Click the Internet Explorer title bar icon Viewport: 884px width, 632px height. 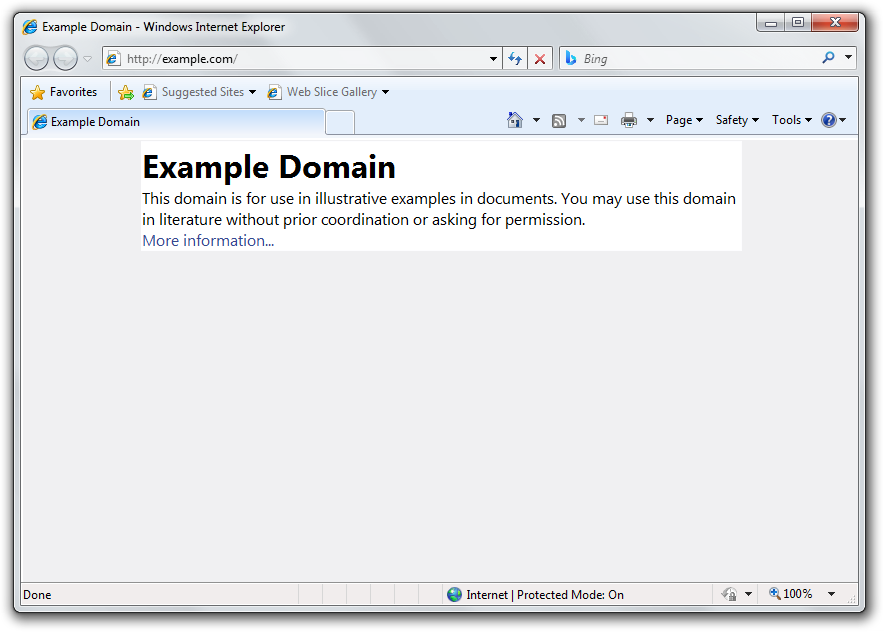click(30, 26)
